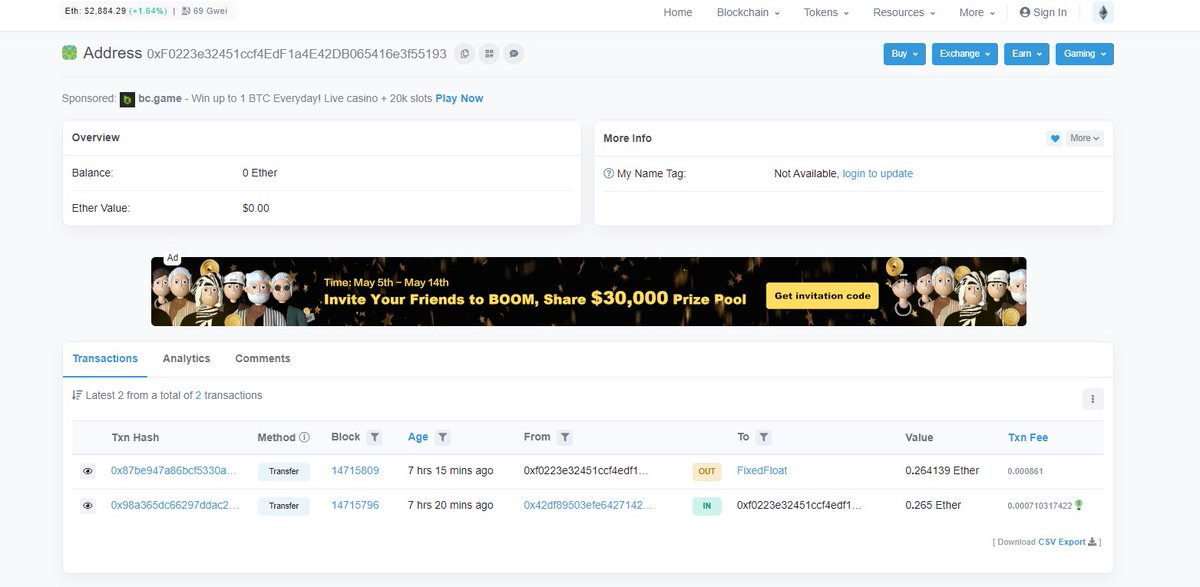Viewport: 1200px width, 587px height.
Task: Click the Txn Fee column header
Action: [x=1028, y=438]
